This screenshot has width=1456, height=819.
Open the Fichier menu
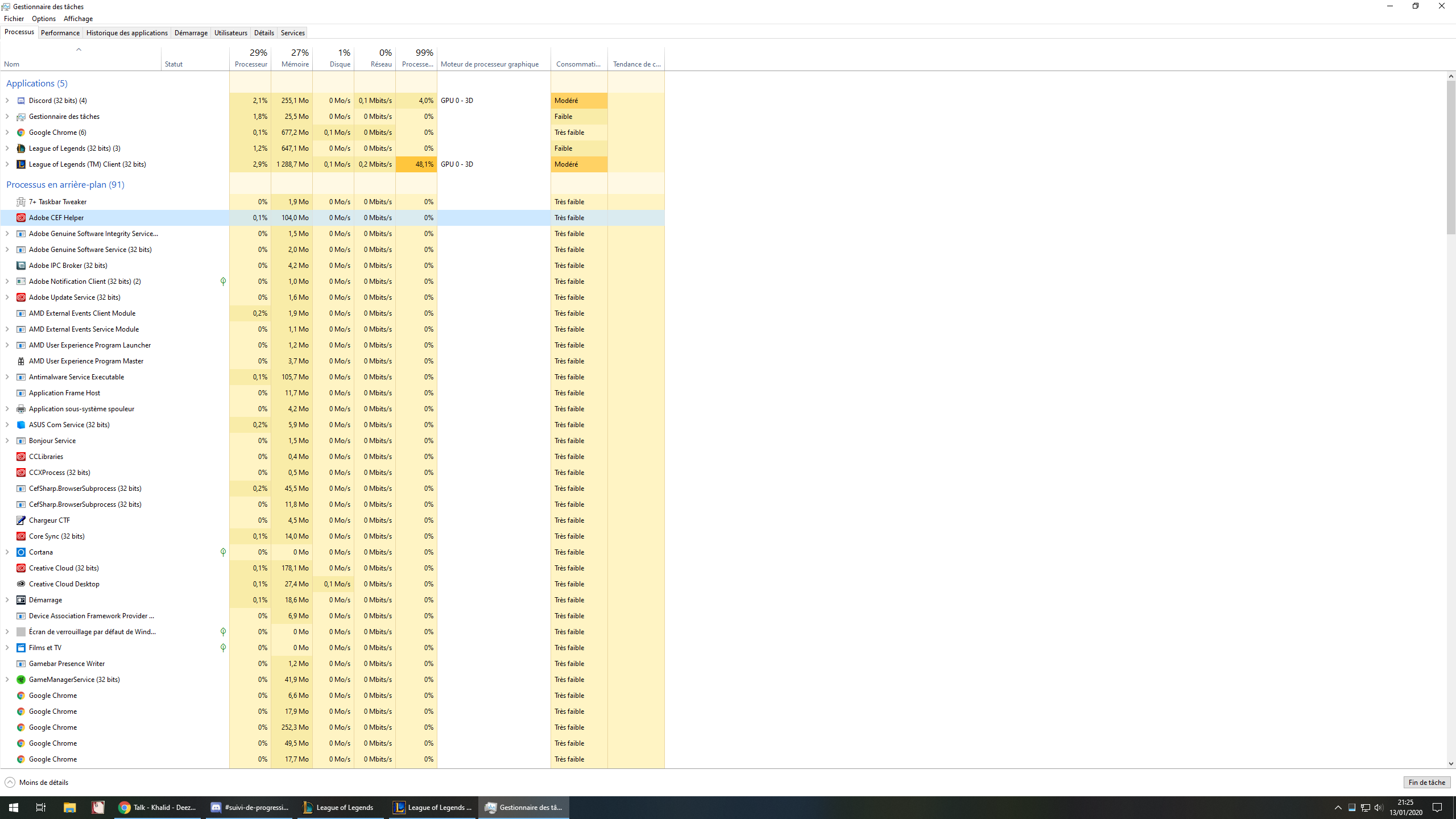(x=14, y=19)
